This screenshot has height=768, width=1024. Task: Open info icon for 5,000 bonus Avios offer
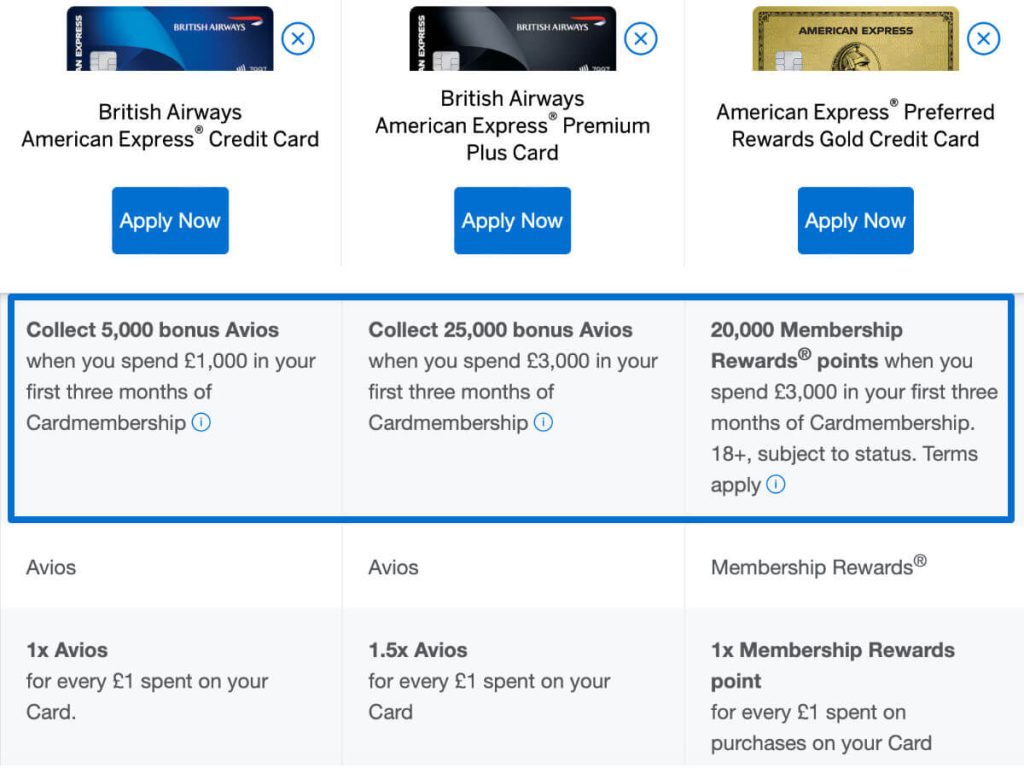click(x=201, y=423)
